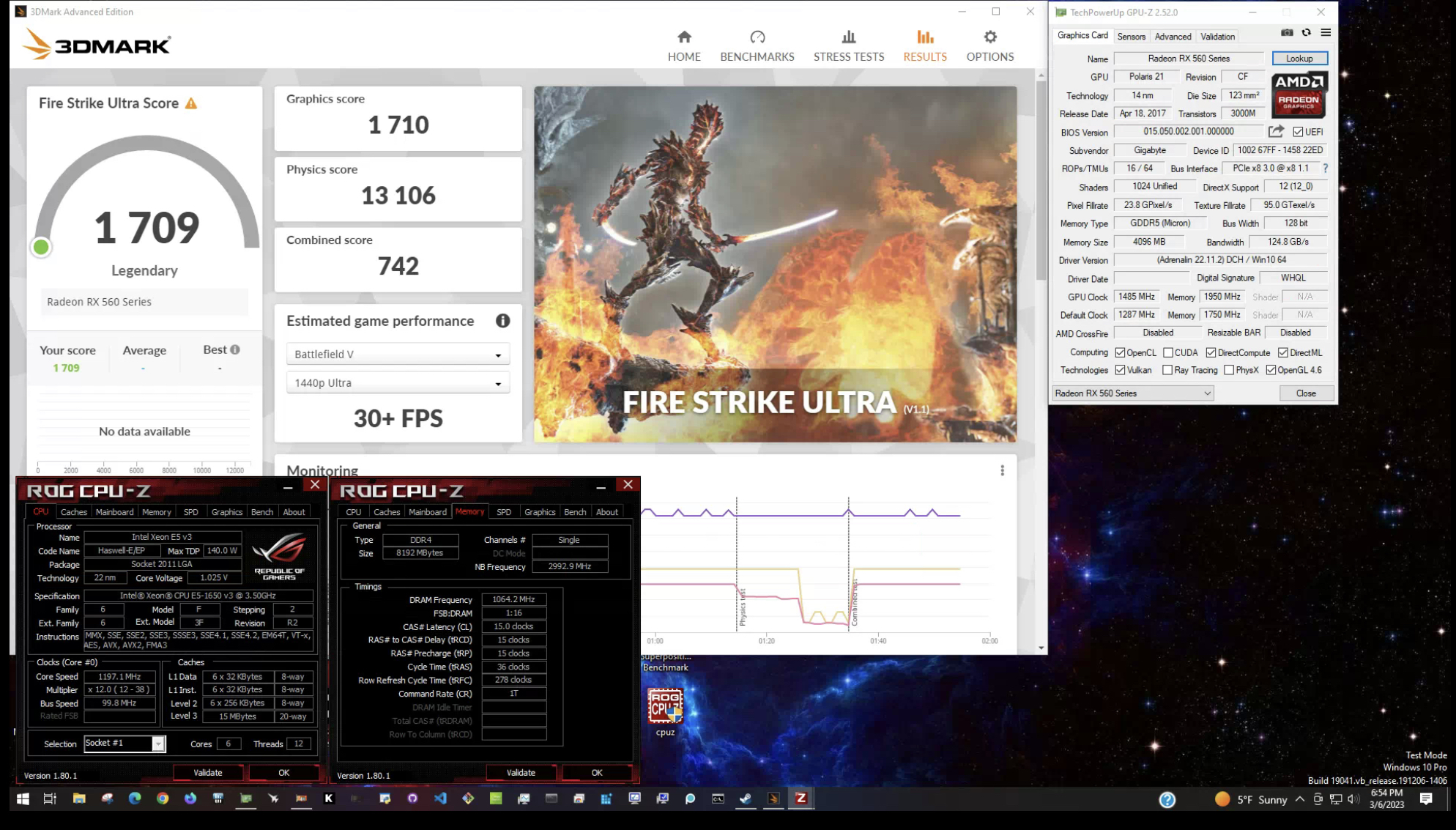Open the Benchmarks section in 3DMark

pos(757,45)
